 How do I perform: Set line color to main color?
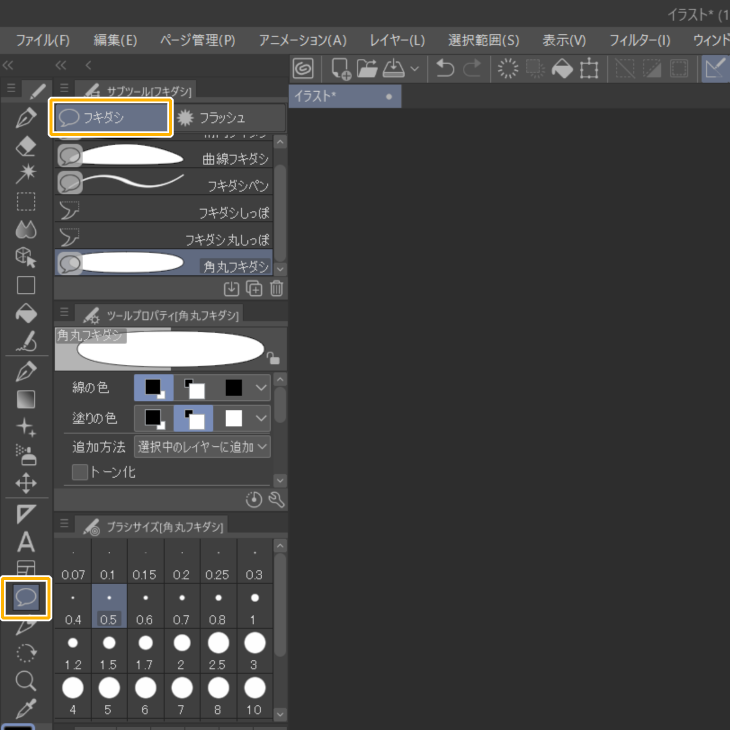point(154,388)
